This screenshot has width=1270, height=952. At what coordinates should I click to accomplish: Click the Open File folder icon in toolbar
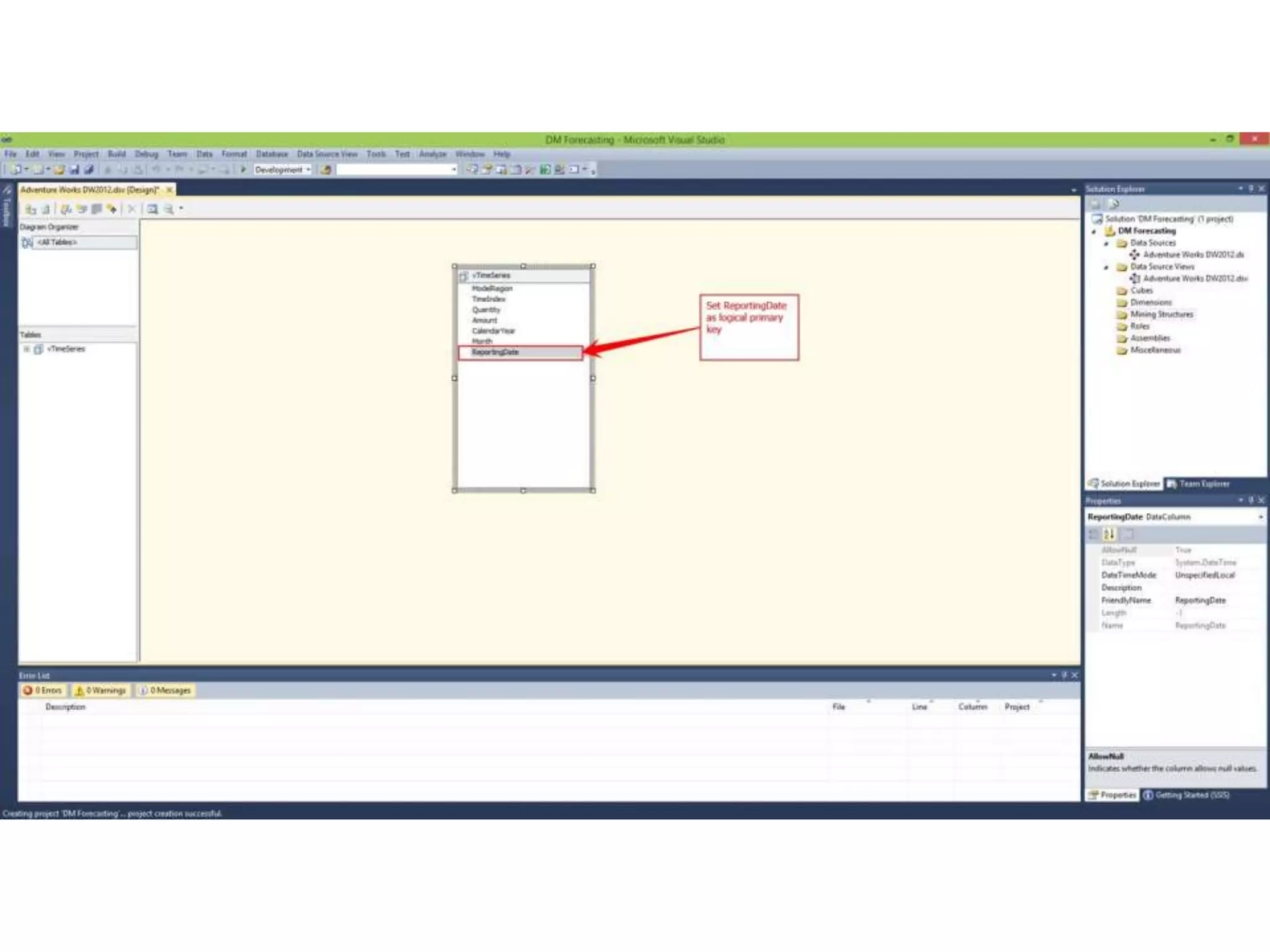(59, 169)
